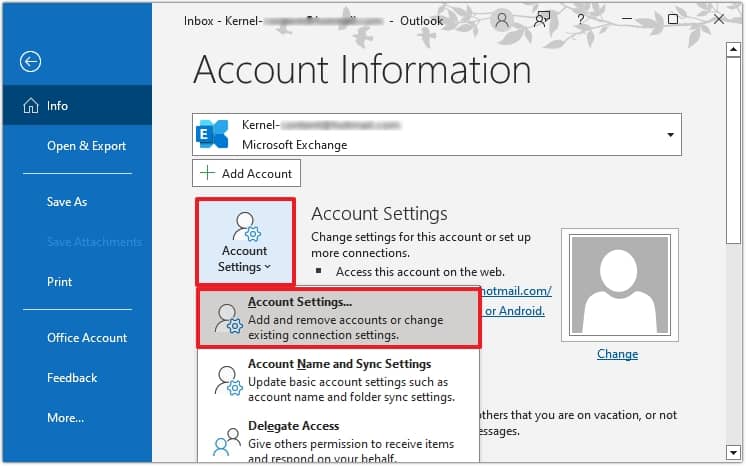
Task: Click the Change link under the profile photo
Action: [x=618, y=354]
